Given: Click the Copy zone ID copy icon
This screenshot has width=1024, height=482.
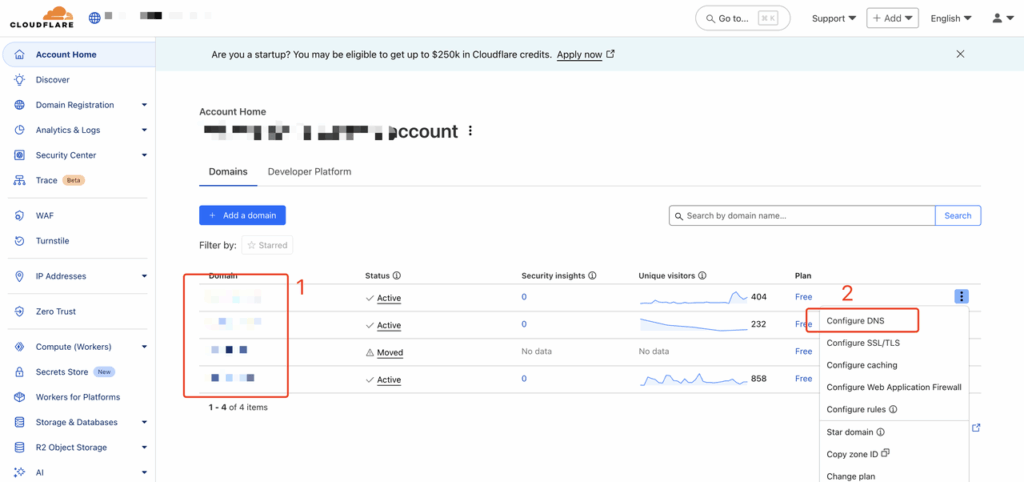Looking at the screenshot, I should (x=886, y=453).
